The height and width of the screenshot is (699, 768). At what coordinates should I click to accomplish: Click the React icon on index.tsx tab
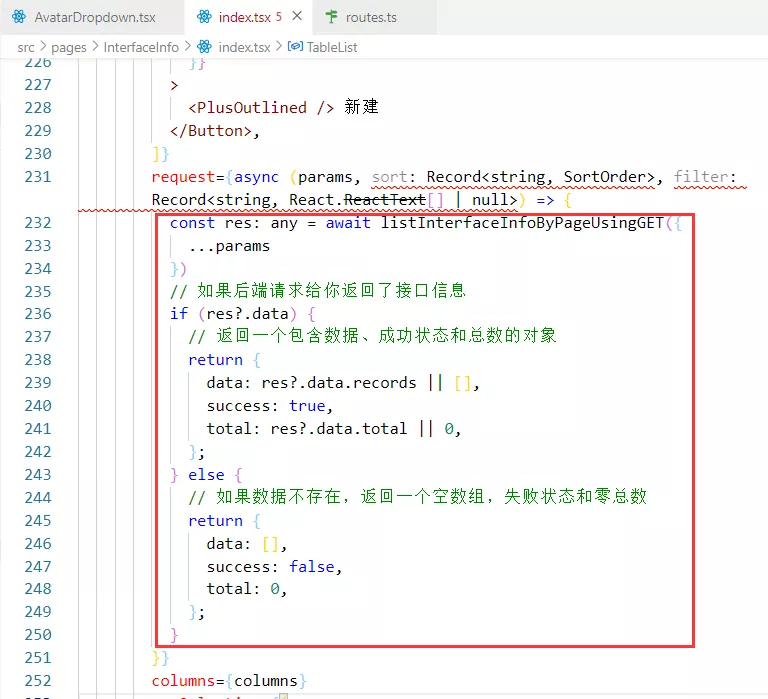coord(204,17)
